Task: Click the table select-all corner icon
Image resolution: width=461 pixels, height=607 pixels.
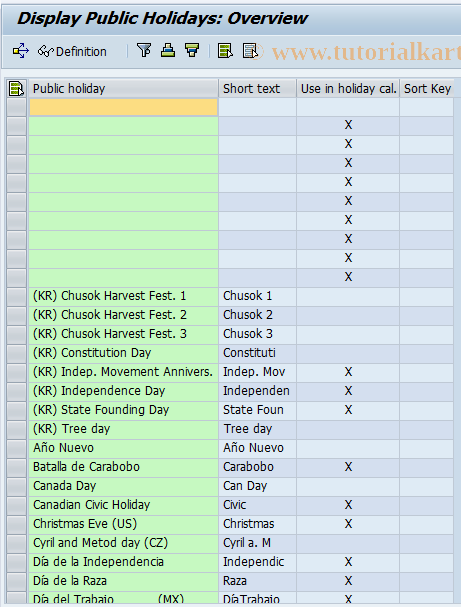Action: click(16, 89)
